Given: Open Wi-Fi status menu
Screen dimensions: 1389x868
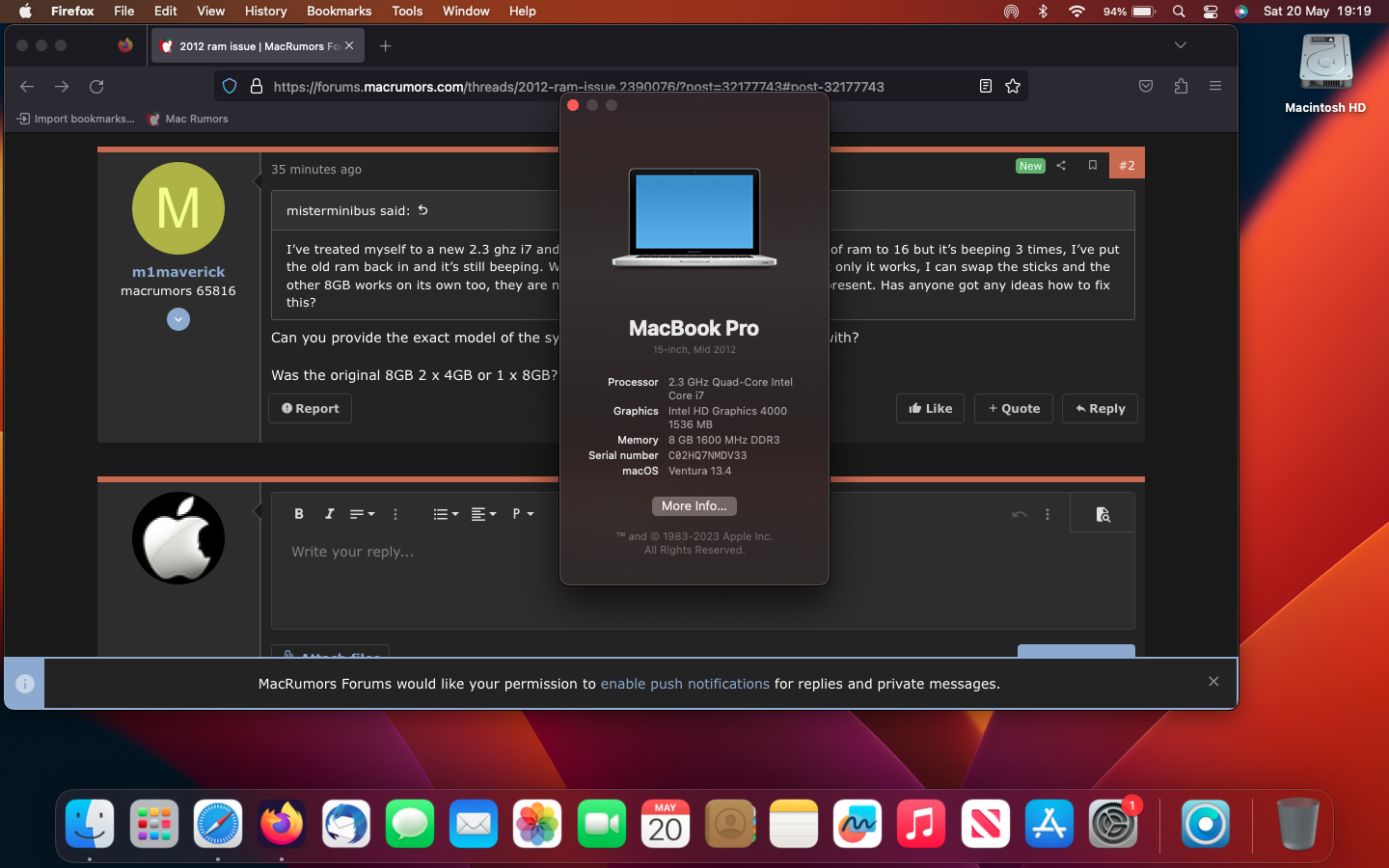Looking at the screenshot, I should point(1076,12).
